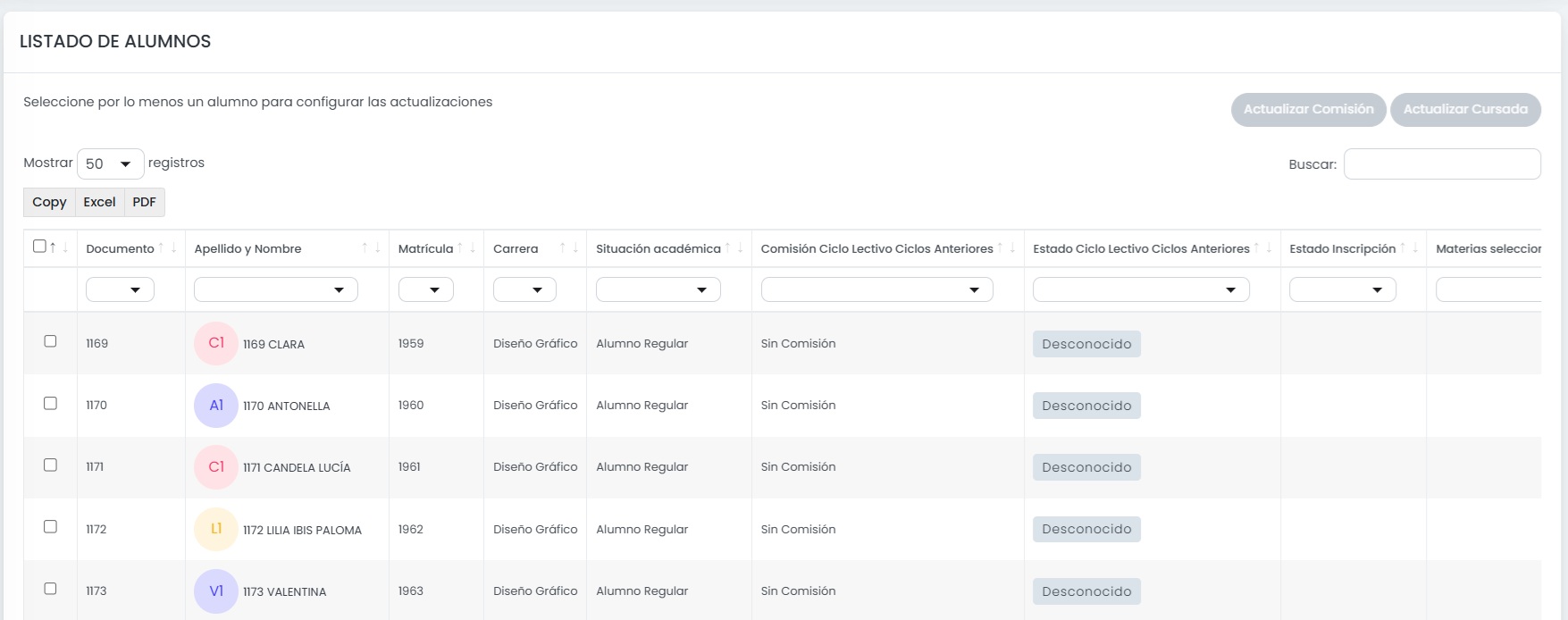Screen dimensions: 1568x620
Task: Click the Desconocido badge for 1171 CANDELA LUCÍA
Action: pyautogui.click(x=1086, y=467)
